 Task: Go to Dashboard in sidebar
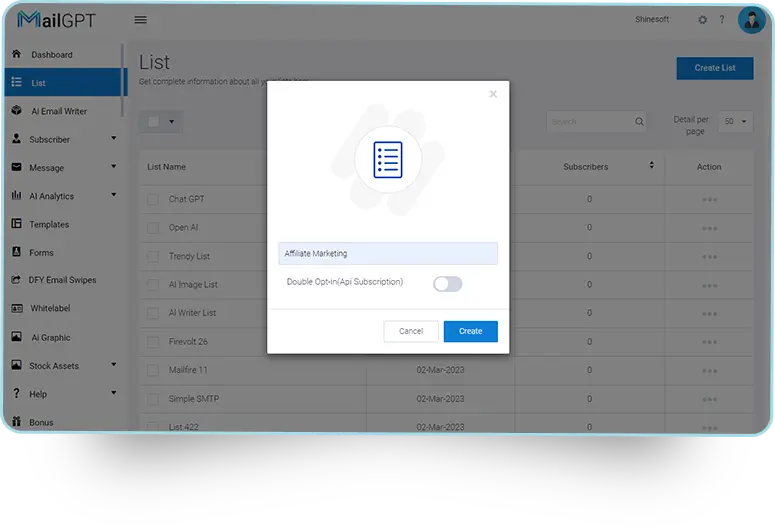coord(51,55)
